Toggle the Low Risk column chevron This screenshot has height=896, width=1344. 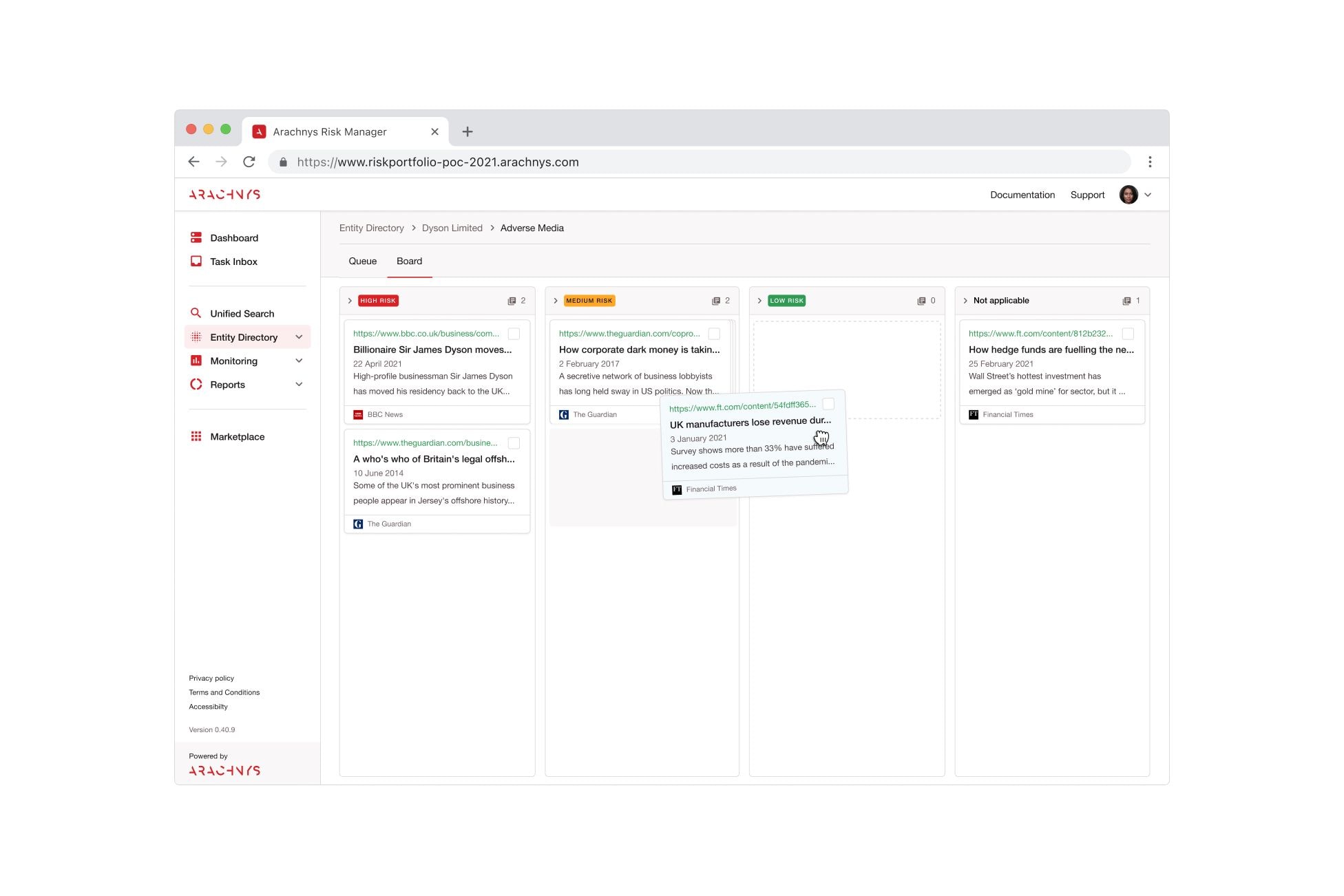point(759,301)
